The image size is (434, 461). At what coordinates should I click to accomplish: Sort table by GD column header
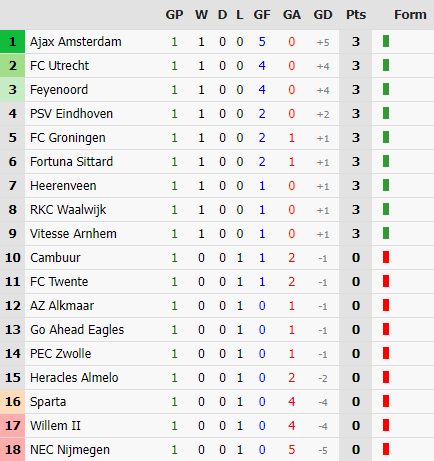tap(323, 15)
